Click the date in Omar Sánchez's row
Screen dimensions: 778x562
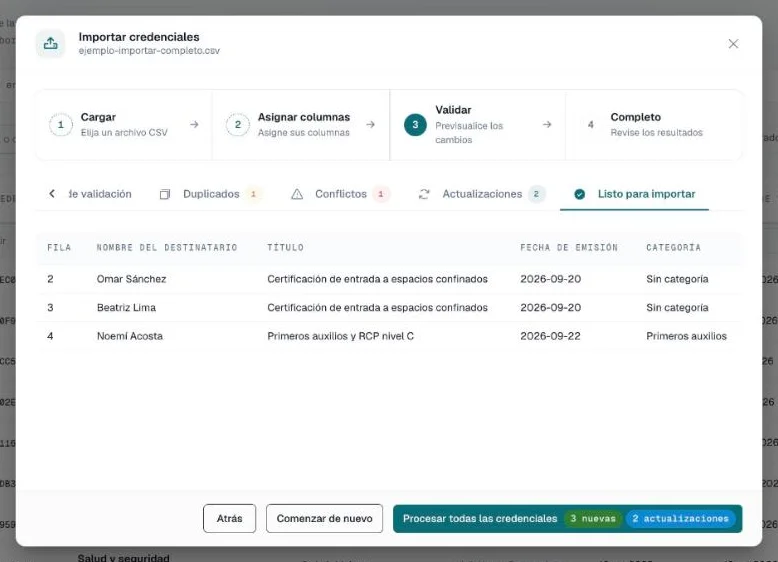pyautogui.click(x=550, y=279)
